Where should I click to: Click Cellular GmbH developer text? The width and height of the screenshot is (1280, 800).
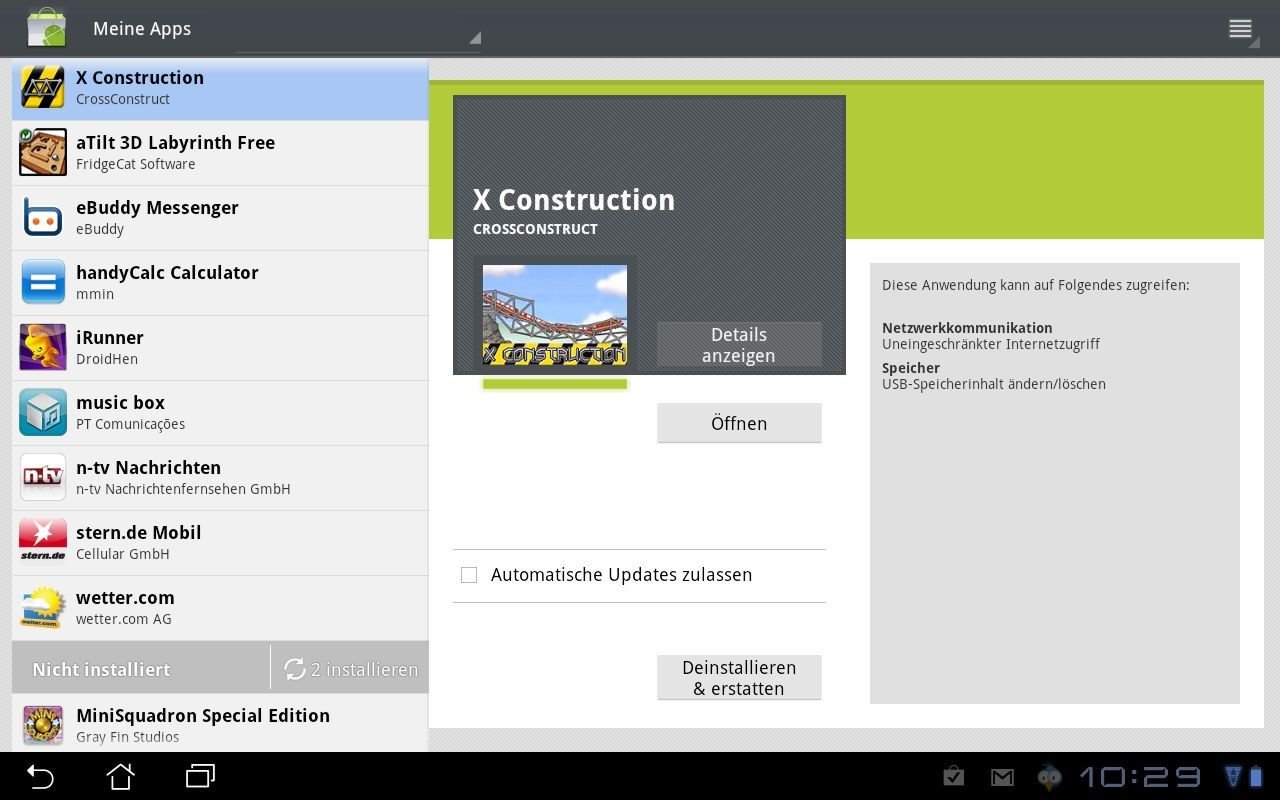pos(123,554)
